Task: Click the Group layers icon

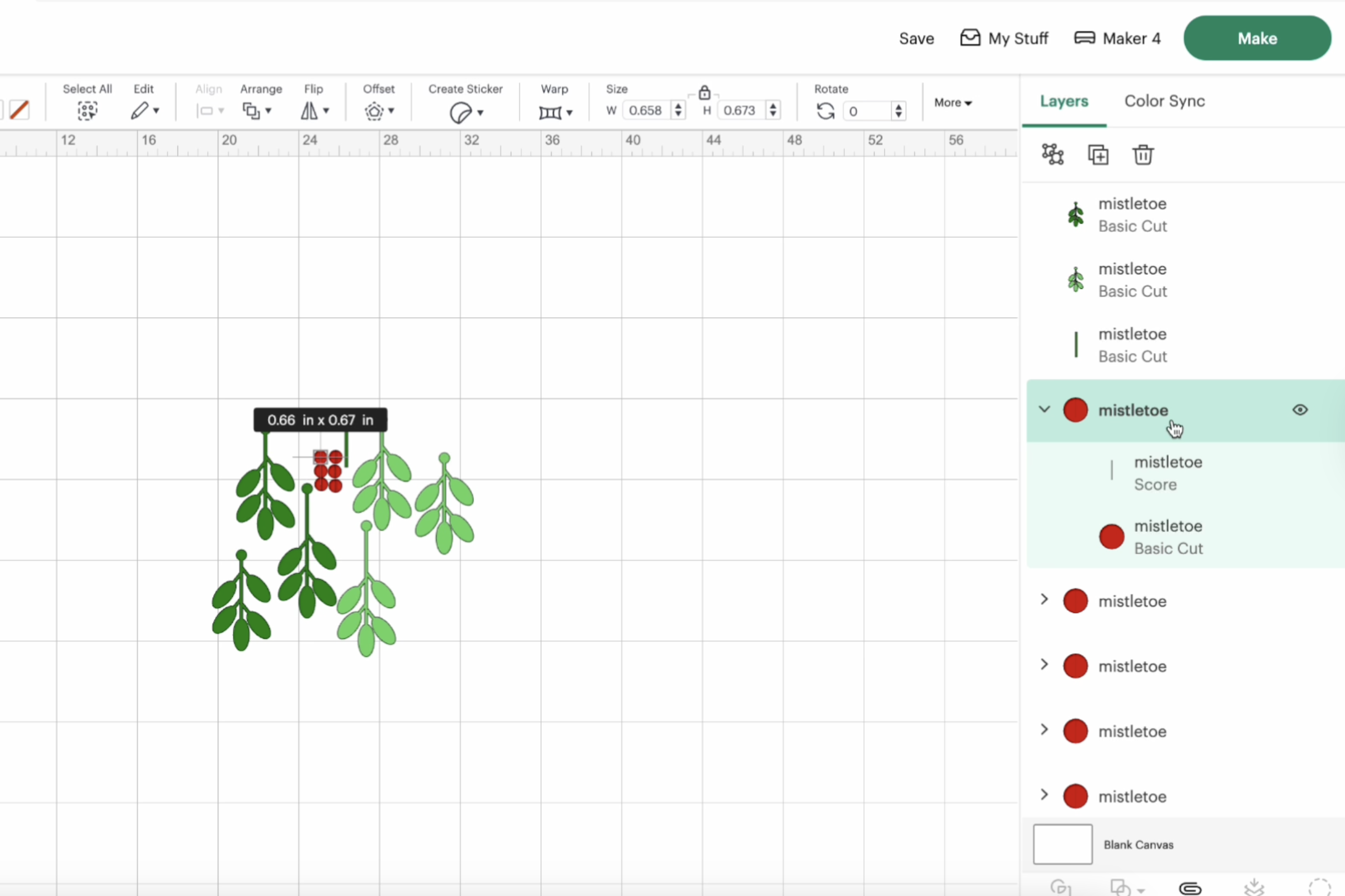Action: (x=1052, y=154)
